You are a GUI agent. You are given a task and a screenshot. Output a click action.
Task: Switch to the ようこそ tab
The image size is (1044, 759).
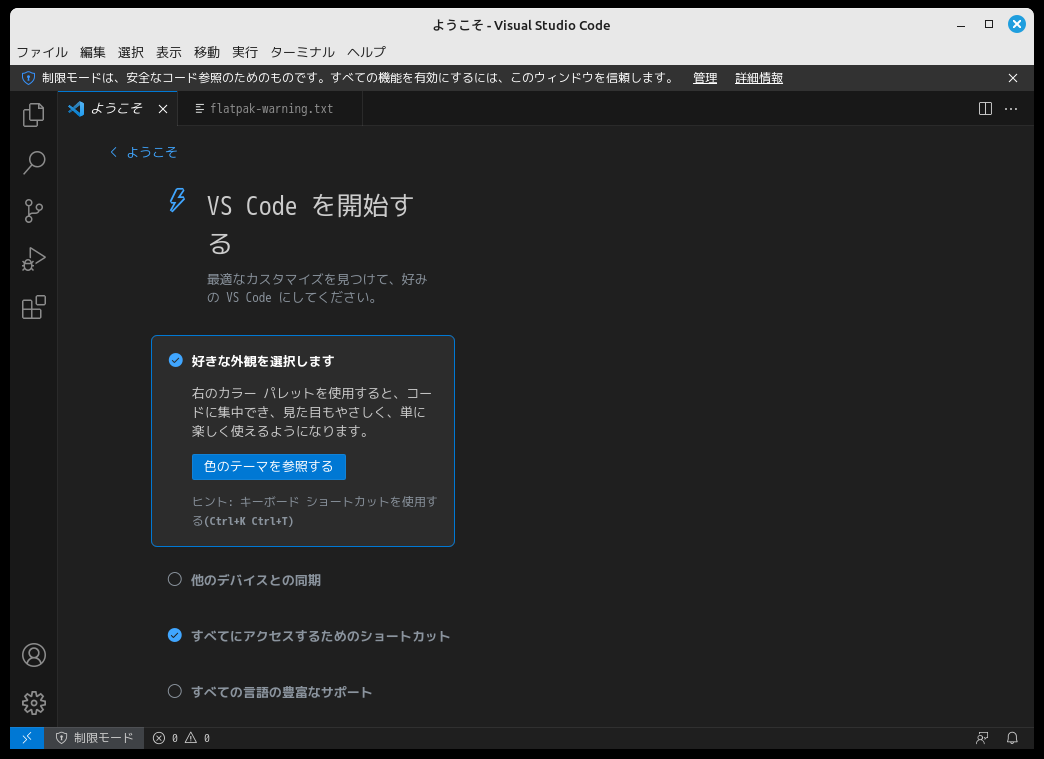pyautogui.click(x=117, y=109)
